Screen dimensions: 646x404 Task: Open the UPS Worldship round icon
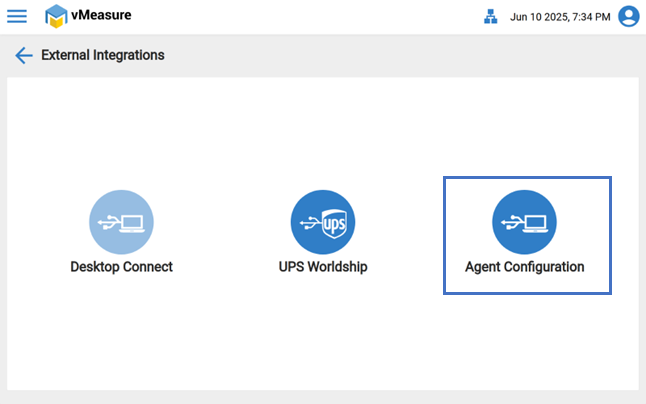click(x=323, y=221)
